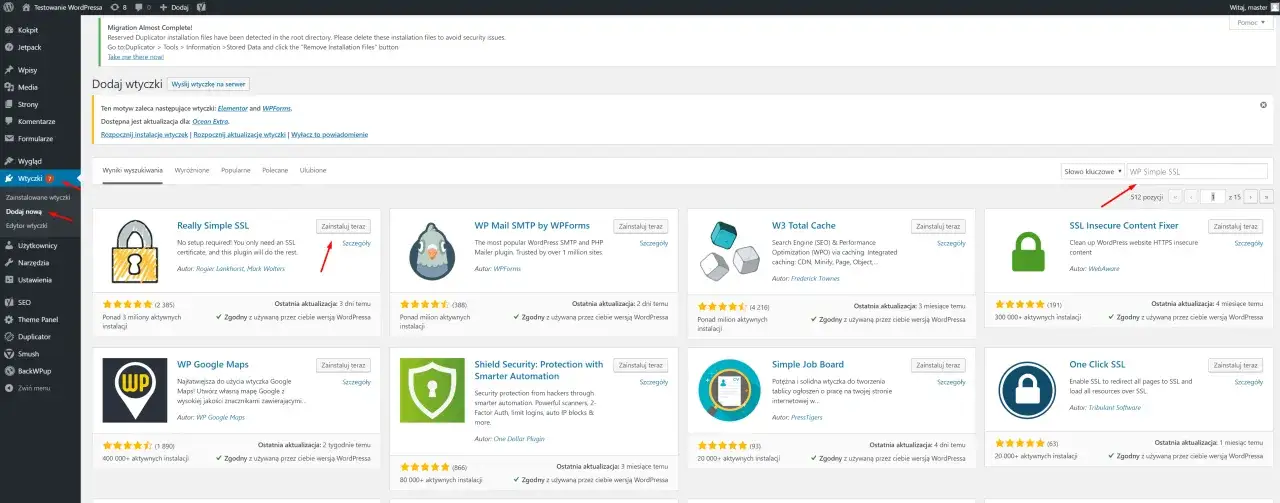Click the WP Mail SMTP bird thumbnail
Image resolution: width=1280 pixels, height=503 pixels.
coord(433,250)
